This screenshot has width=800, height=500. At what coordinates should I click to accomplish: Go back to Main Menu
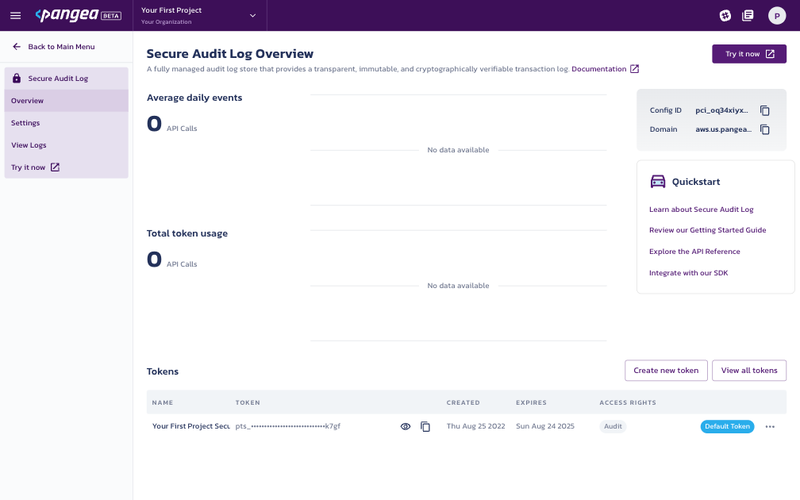coord(54,47)
